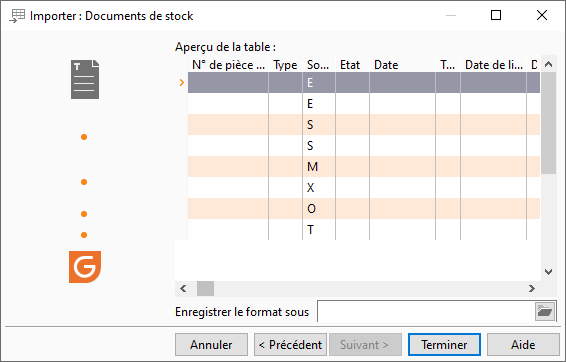Cancel the import with Annuler

tap(211, 345)
